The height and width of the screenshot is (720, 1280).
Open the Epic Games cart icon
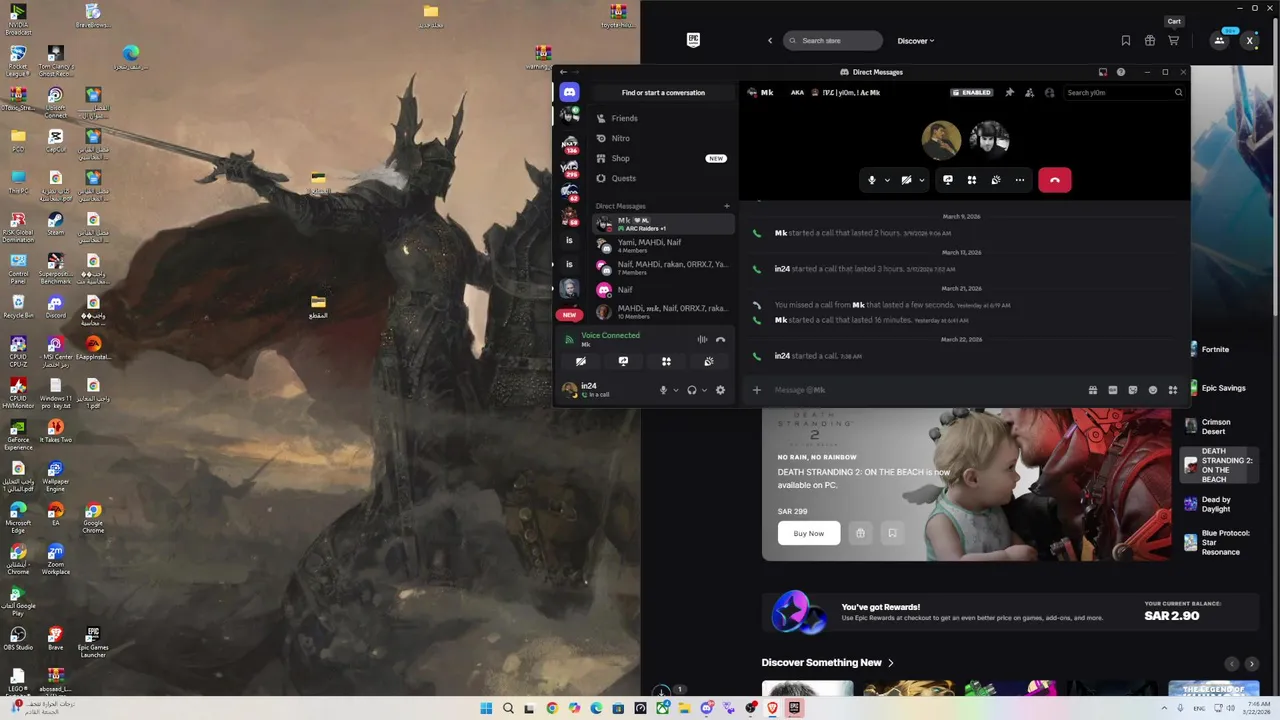pos(1174,41)
